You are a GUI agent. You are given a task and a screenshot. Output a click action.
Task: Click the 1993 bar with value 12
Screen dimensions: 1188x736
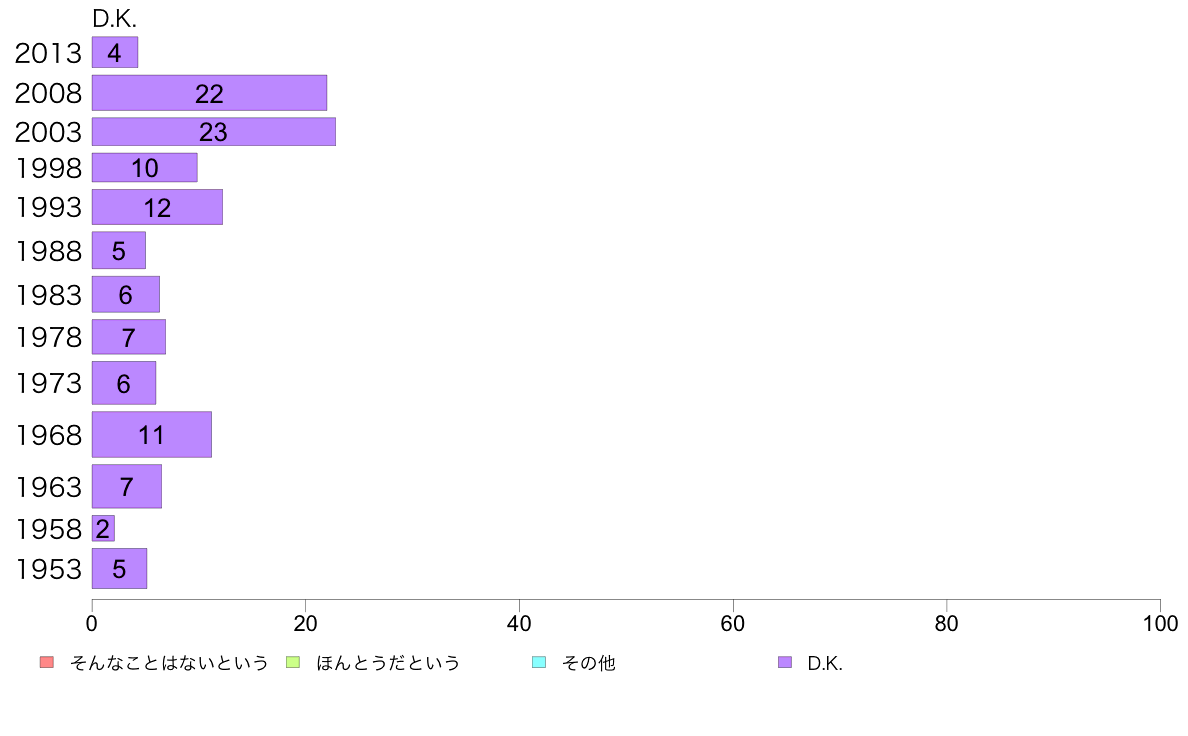[x=158, y=207]
